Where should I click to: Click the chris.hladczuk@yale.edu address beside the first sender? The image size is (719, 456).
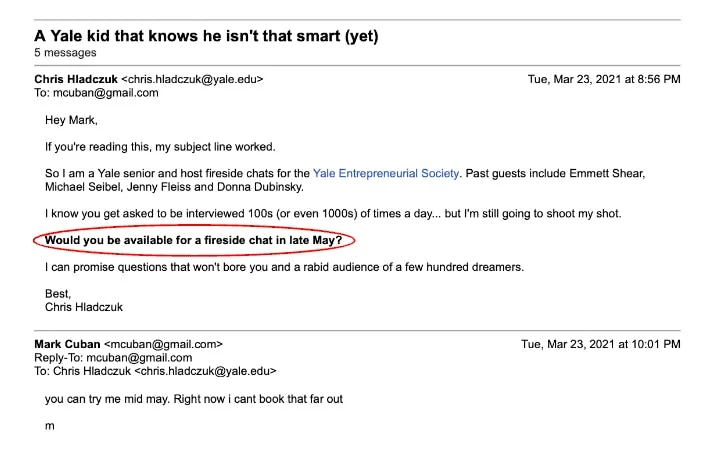click(x=192, y=79)
